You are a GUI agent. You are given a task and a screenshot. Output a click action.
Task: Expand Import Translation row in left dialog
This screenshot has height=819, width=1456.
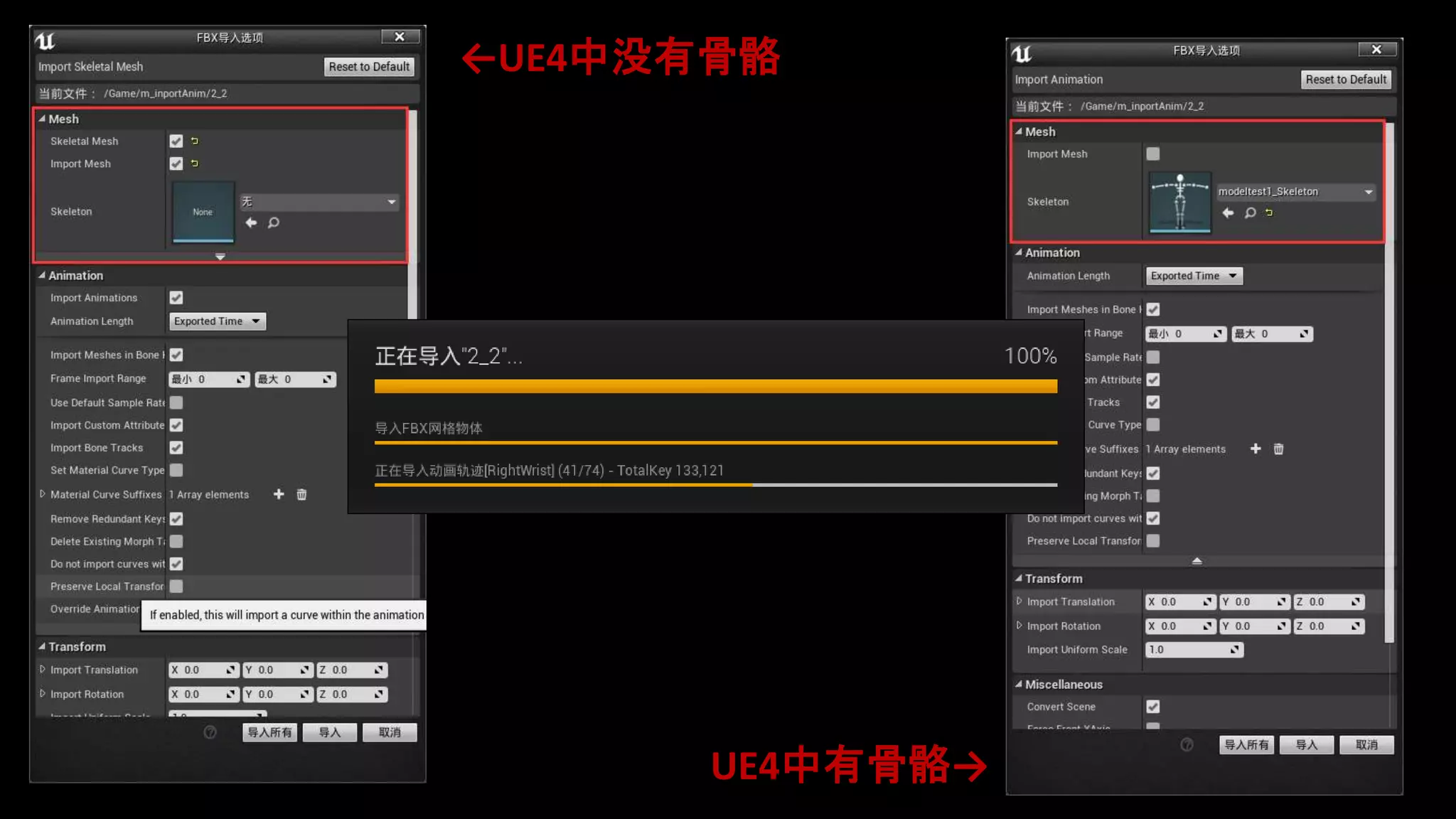tap(42, 670)
